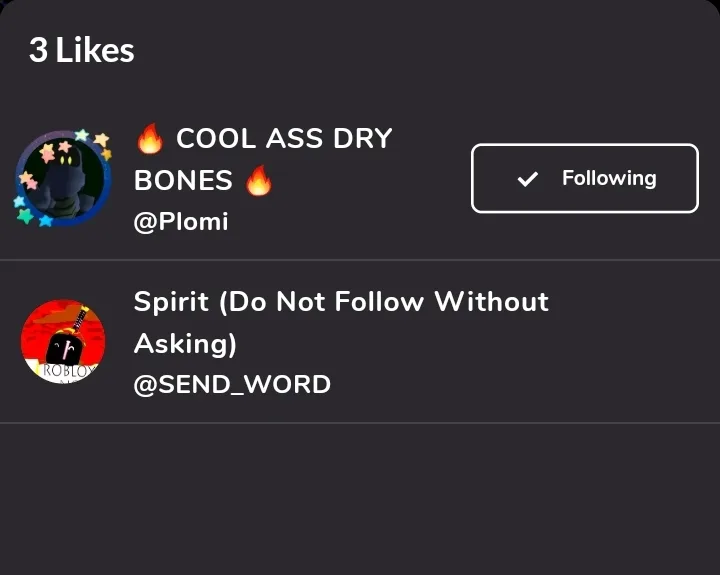Open the @Plomi handle link
720x575 pixels.
click(x=181, y=222)
